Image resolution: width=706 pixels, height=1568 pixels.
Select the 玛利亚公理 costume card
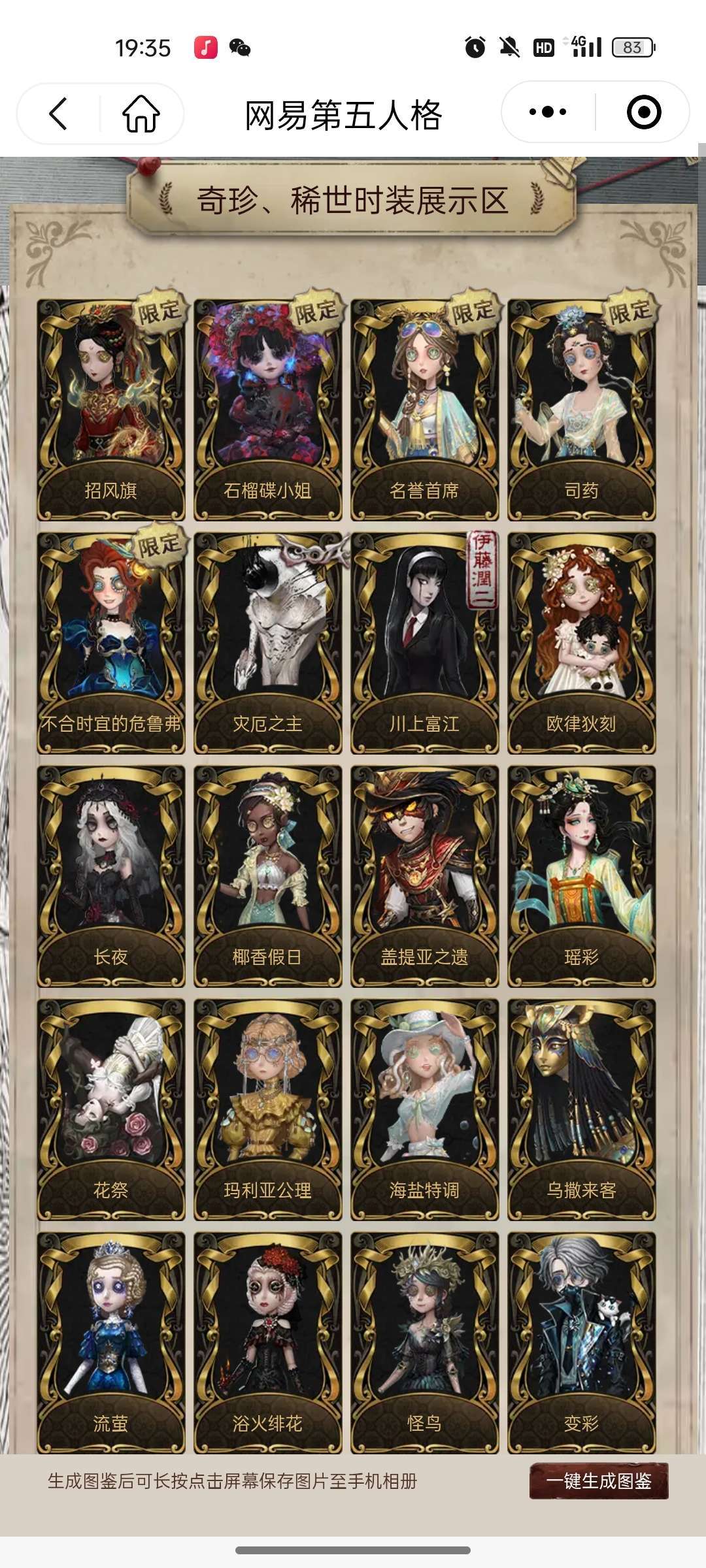pyautogui.click(x=268, y=1109)
